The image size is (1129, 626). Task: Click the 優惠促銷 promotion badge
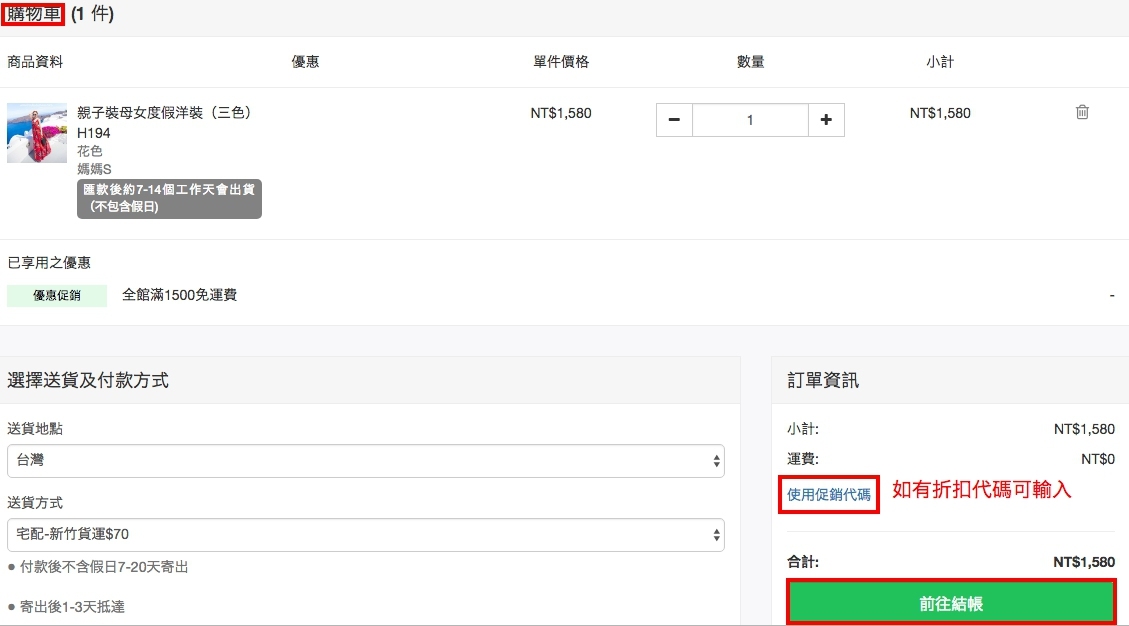57,296
